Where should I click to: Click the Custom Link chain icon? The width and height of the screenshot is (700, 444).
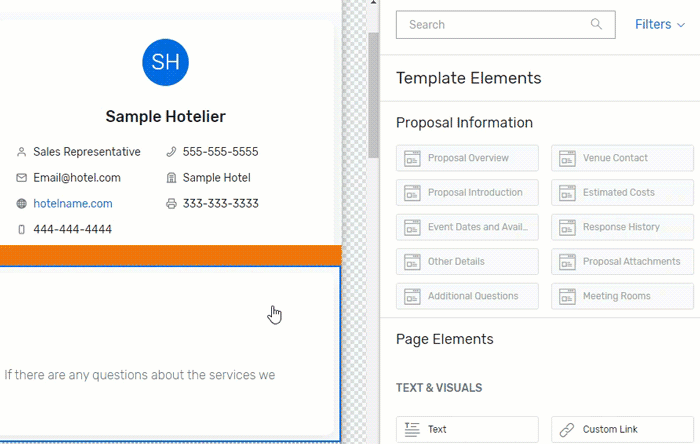pyautogui.click(x=567, y=429)
